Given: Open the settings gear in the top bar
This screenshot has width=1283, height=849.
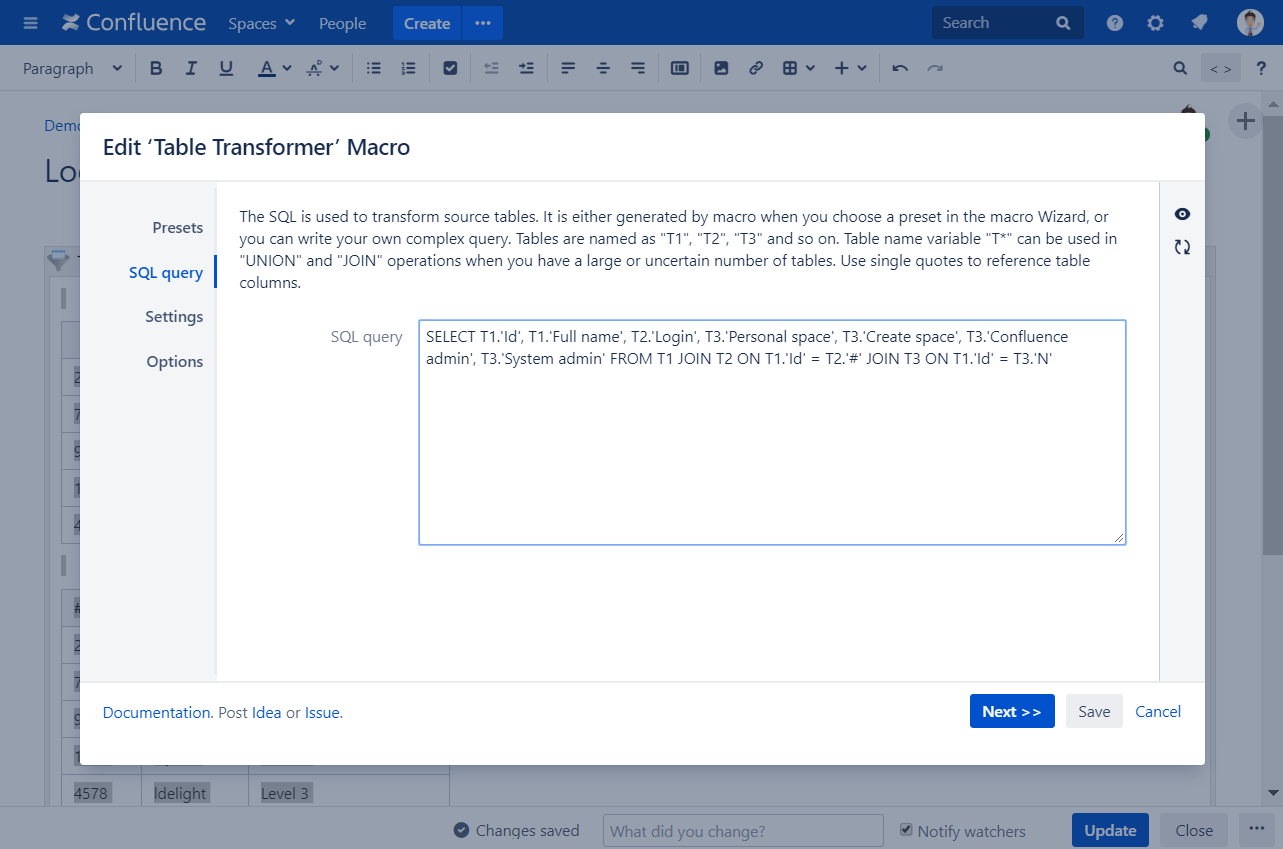Looking at the screenshot, I should pos(1155,23).
